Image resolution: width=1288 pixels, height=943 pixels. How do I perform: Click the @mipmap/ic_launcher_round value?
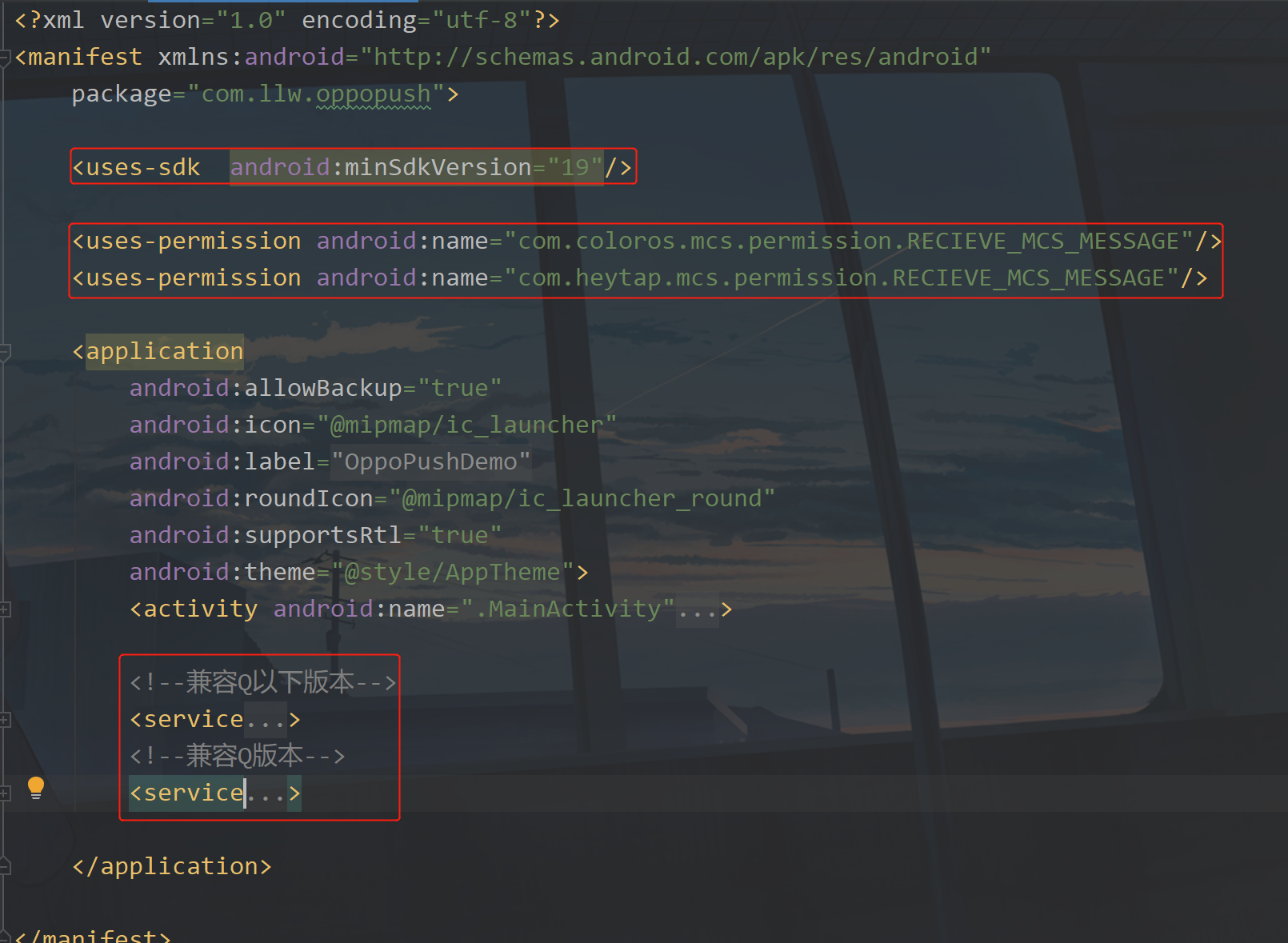(x=582, y=499)
